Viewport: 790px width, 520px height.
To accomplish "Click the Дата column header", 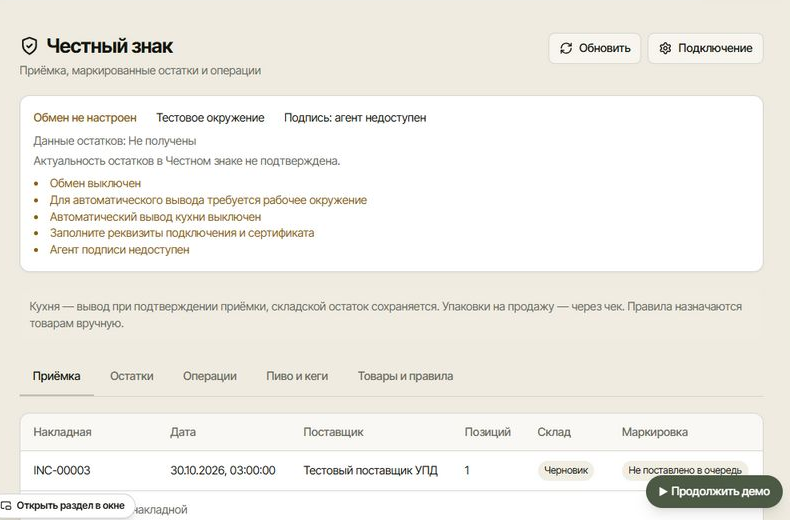I will tap(183, 432).
